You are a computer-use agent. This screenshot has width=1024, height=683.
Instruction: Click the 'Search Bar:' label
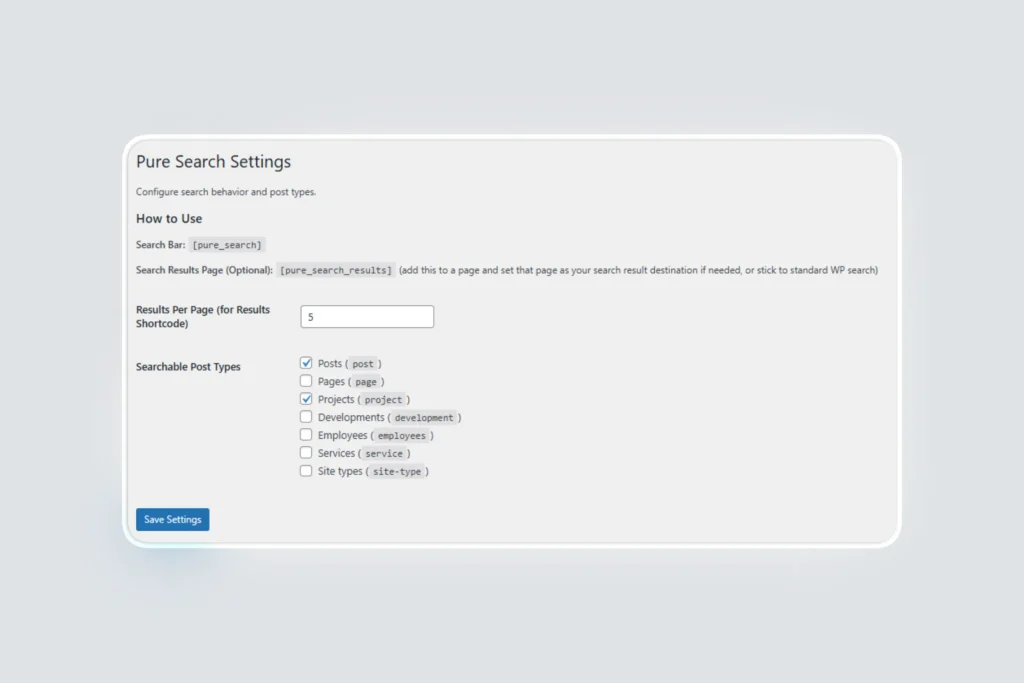tap(161, 245)
